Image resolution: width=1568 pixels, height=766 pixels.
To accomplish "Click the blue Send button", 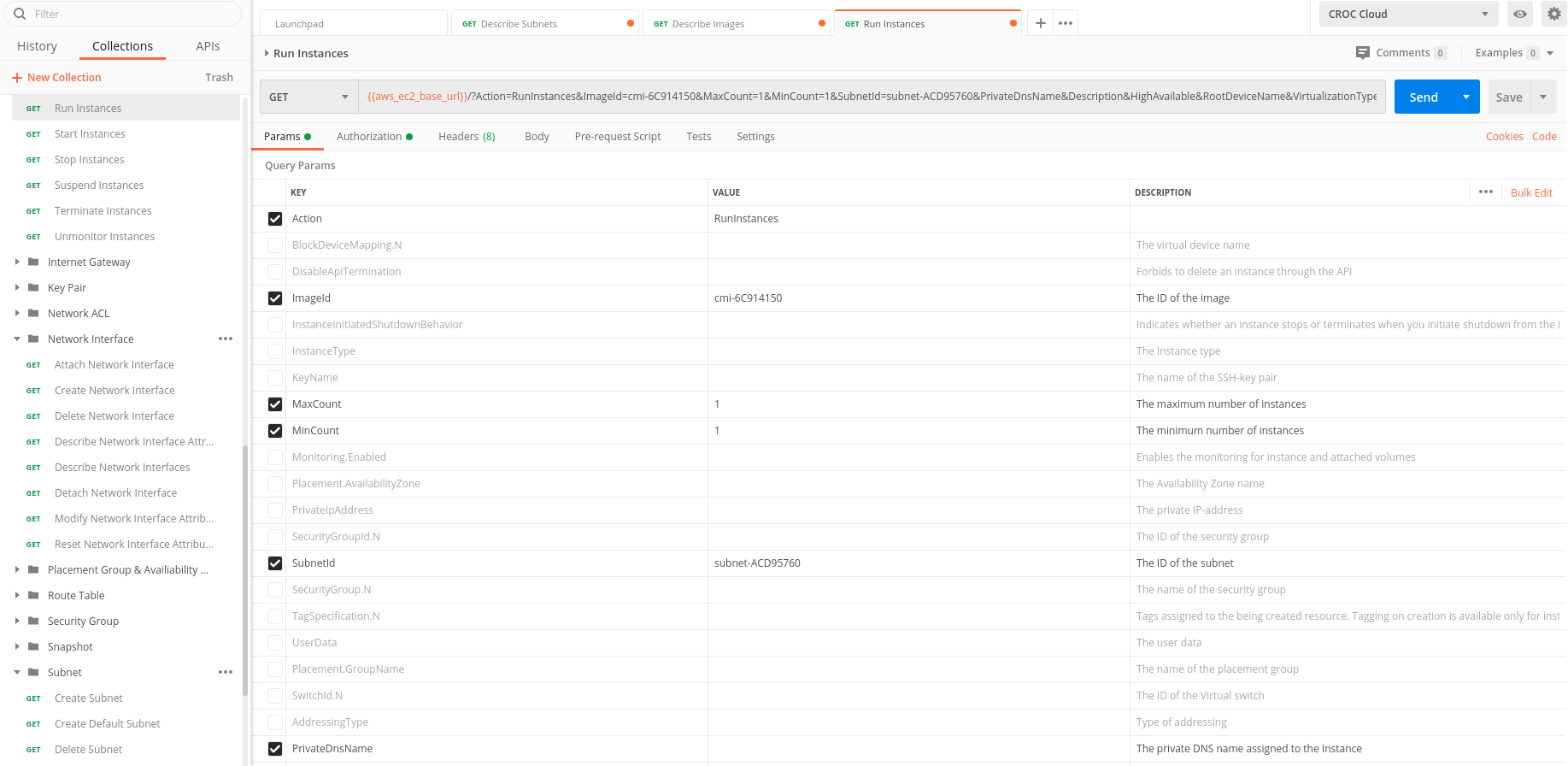I will (x=1424, y=97).
